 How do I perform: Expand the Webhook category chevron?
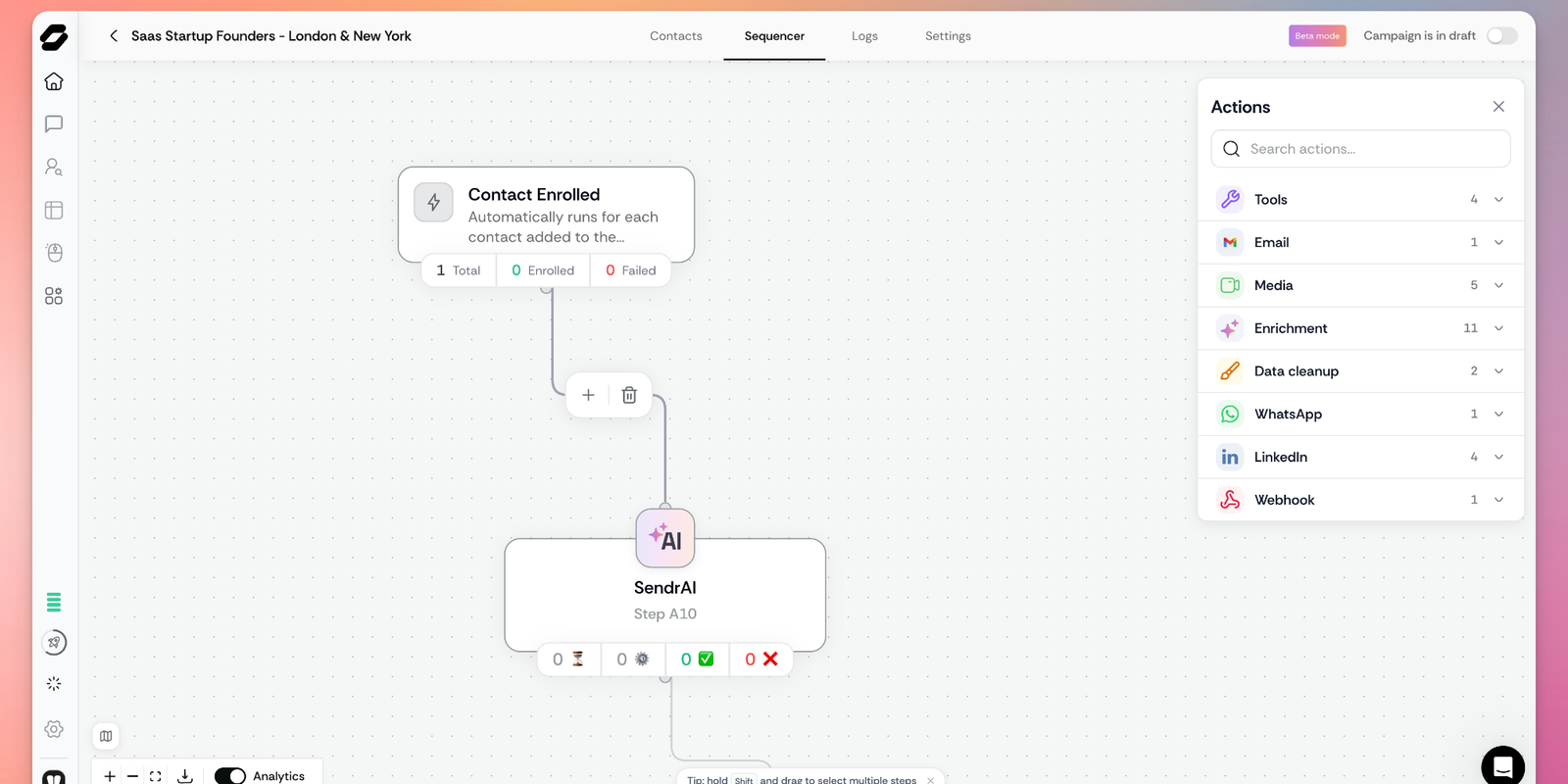tap(1498, 500)
